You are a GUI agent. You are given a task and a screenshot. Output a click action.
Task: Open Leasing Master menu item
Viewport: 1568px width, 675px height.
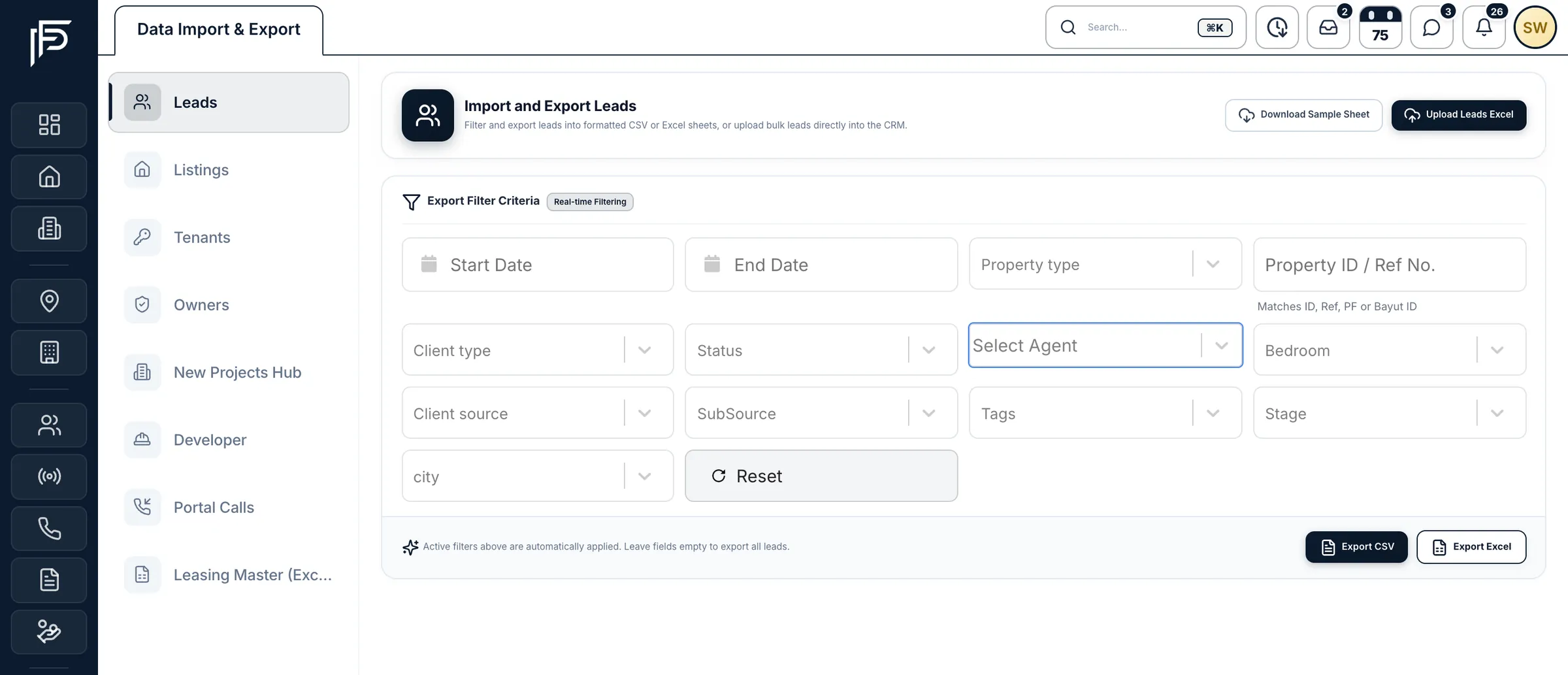229,575
